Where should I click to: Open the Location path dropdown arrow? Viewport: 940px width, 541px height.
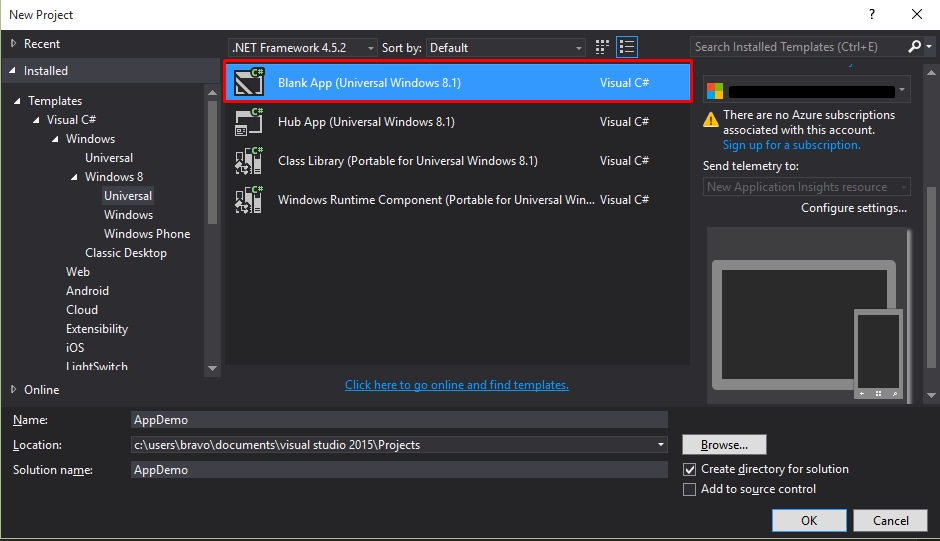pyautogui.click(x=660, y=445)
